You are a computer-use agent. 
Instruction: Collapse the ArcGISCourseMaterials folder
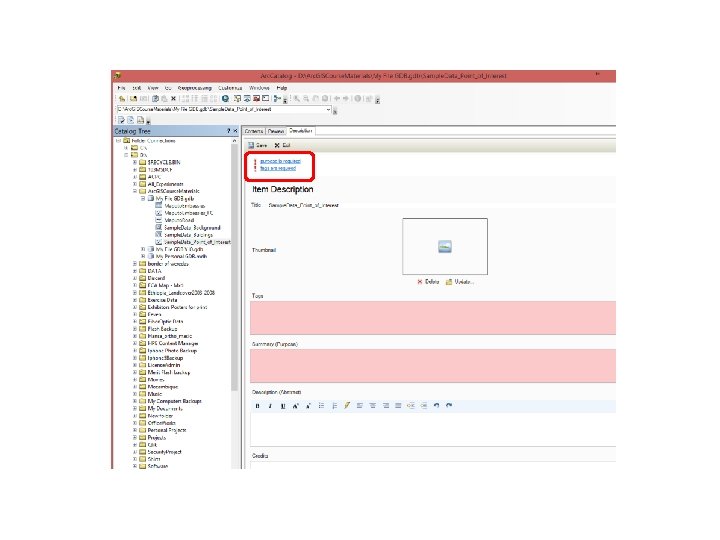(x=135, y=191)
